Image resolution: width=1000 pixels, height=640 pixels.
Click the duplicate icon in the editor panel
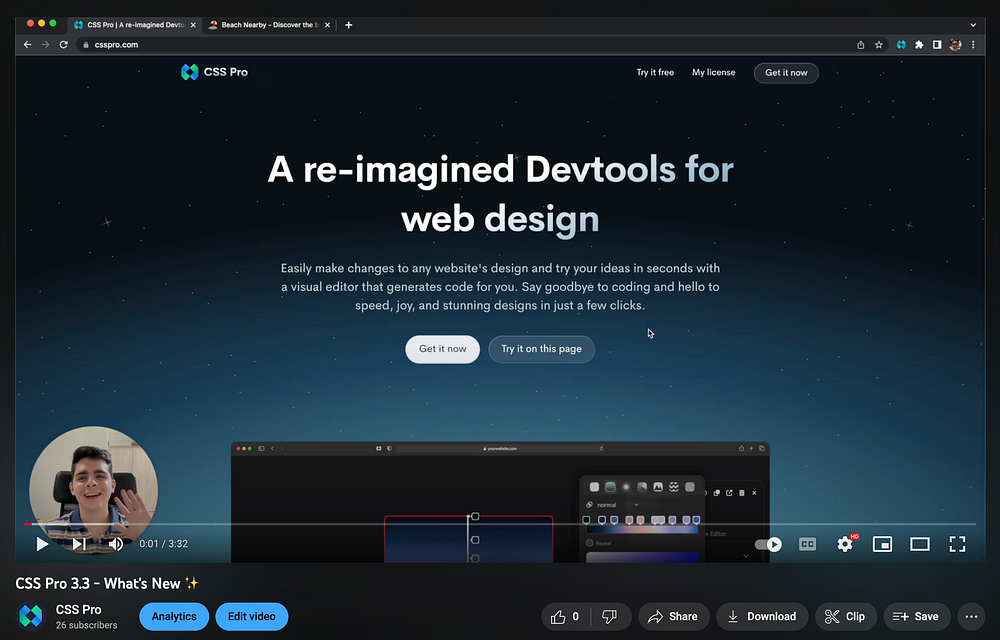pos(717,493)
